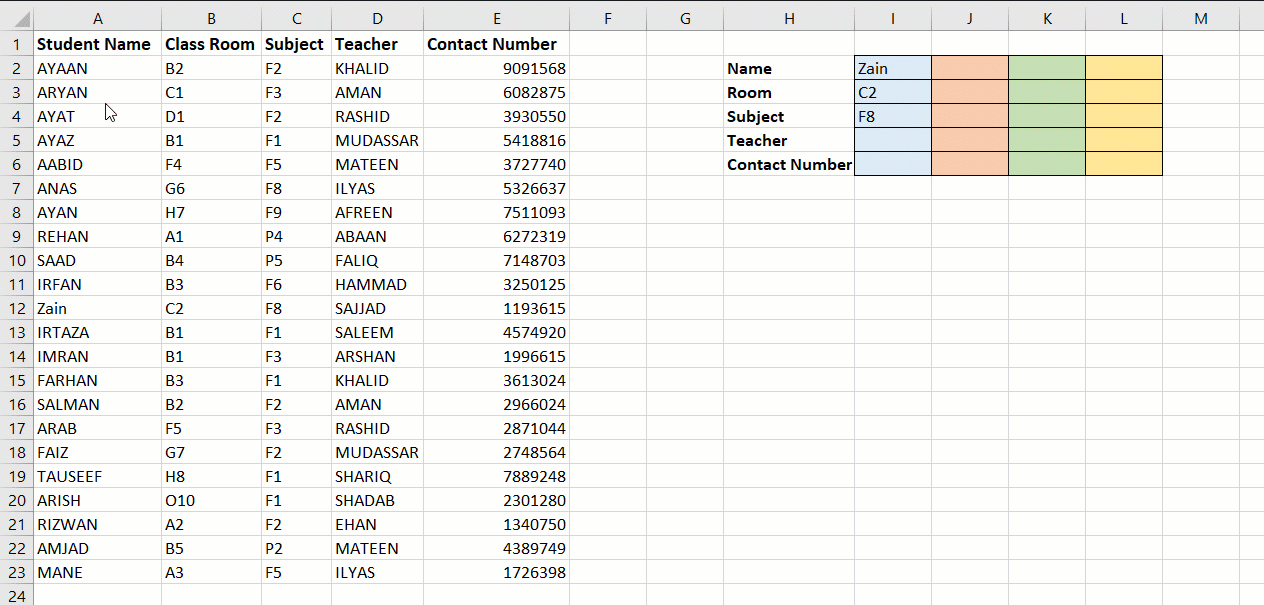The height and width of the screenshot is (605, 1264).
Task: Select contact number 9091568
Action: coord(496,68)
